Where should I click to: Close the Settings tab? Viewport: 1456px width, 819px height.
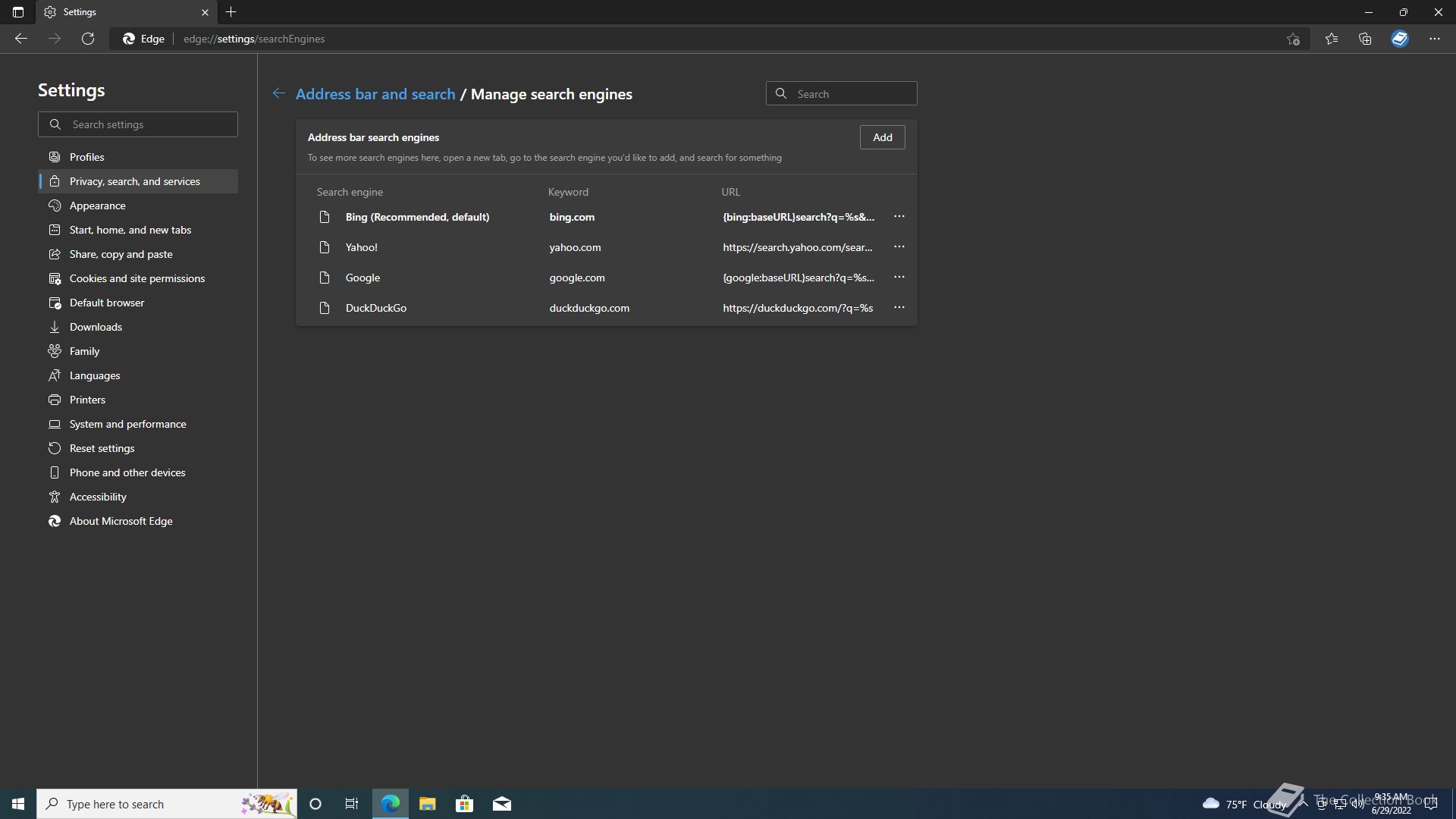pyautogui.click(x=205, y=12)
